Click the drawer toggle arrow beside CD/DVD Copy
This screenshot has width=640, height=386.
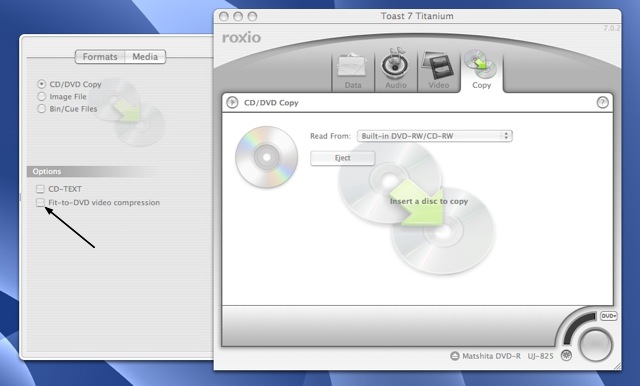pyautogui.click(x=232, y=102)
